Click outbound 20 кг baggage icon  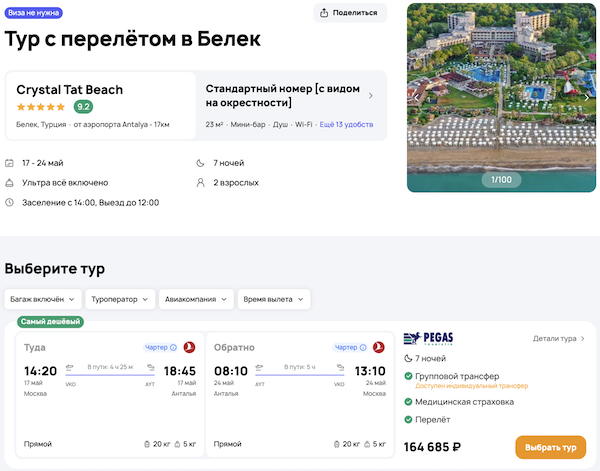click(x=147, y=443)
